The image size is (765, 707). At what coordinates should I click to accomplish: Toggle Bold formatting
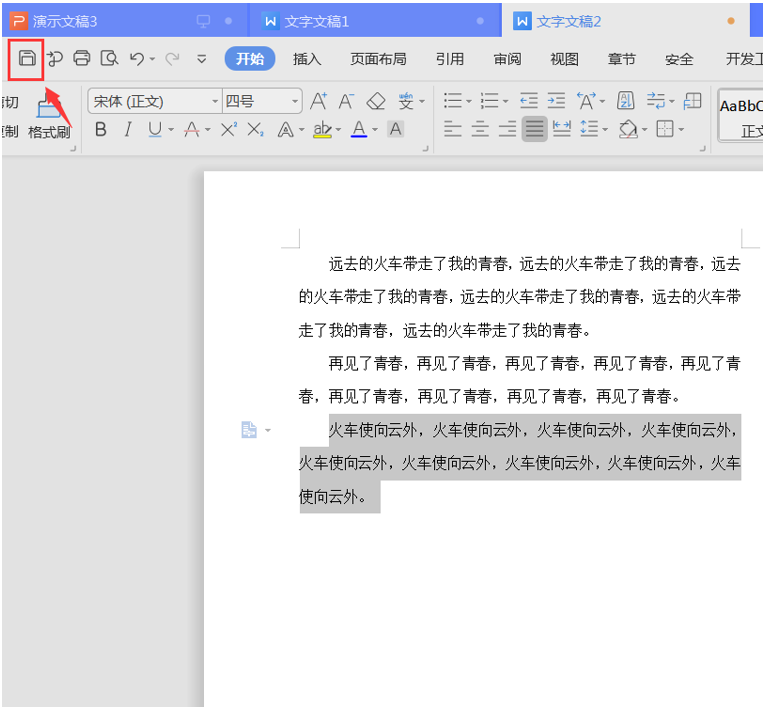tap(101, 130)
